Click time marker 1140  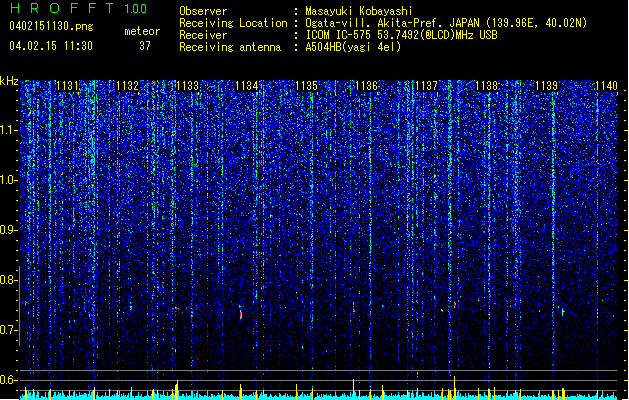pos(606,86)
